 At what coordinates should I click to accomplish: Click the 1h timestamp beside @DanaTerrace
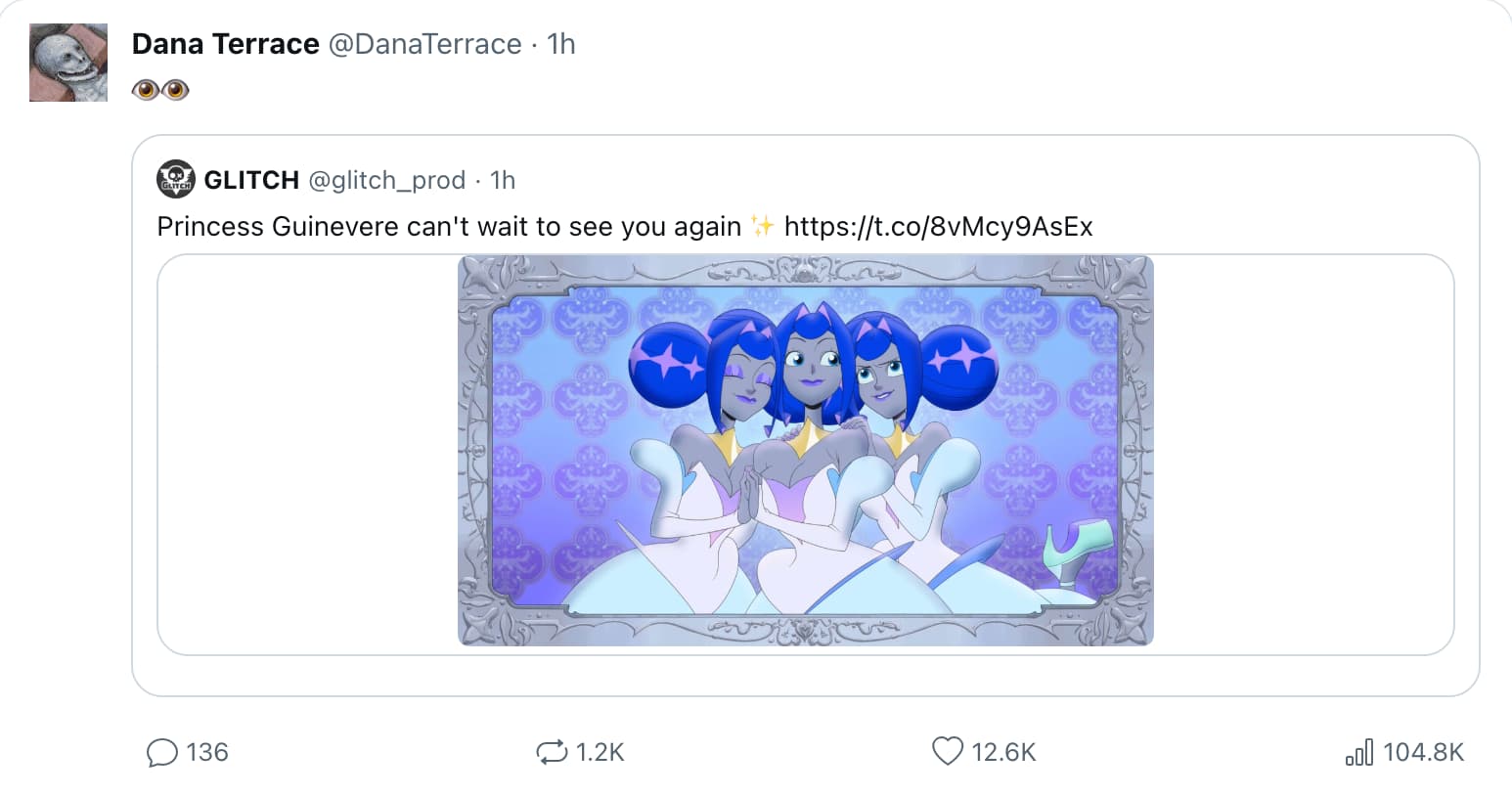(x=561, y=44)
